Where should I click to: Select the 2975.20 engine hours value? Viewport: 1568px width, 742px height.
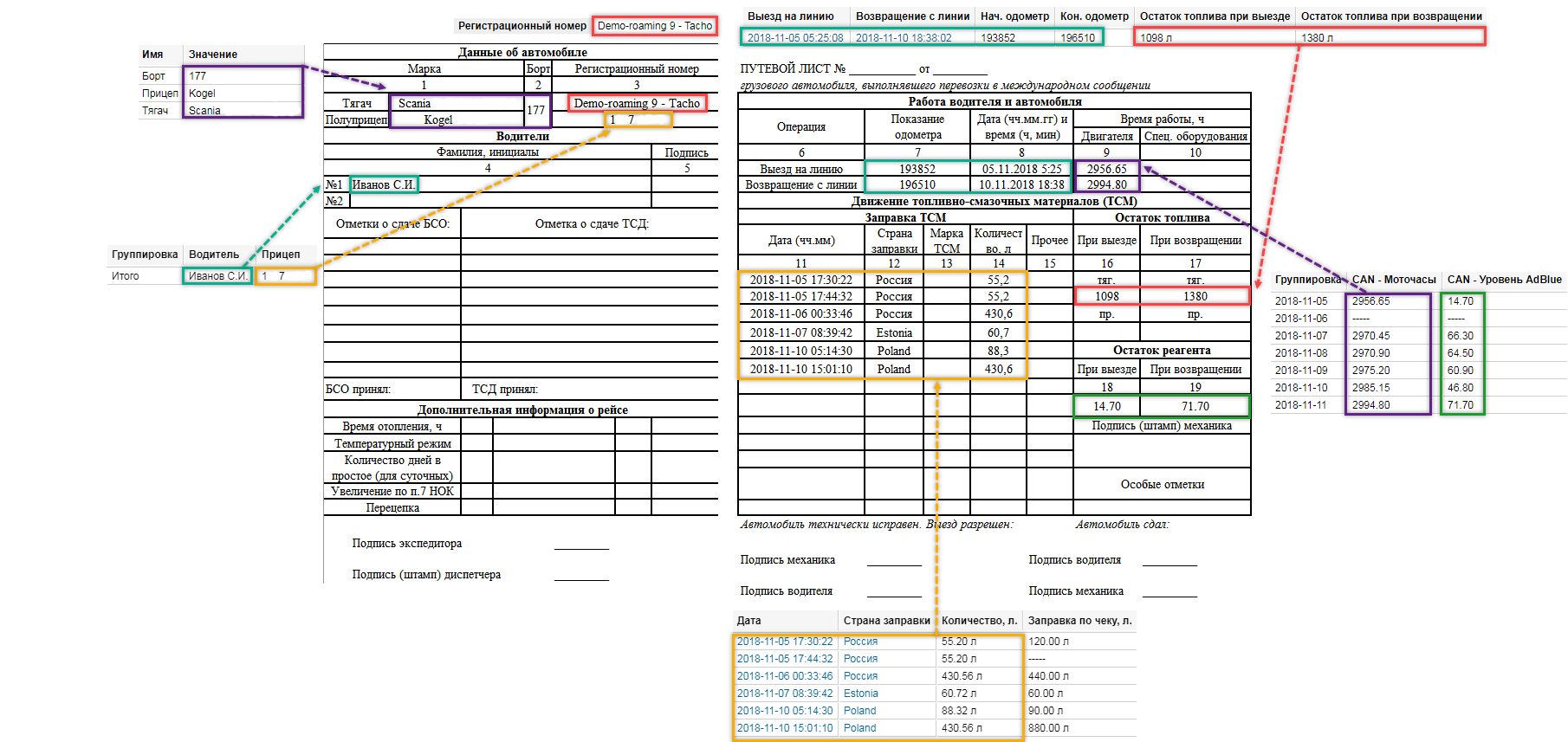coord(1370,371)
